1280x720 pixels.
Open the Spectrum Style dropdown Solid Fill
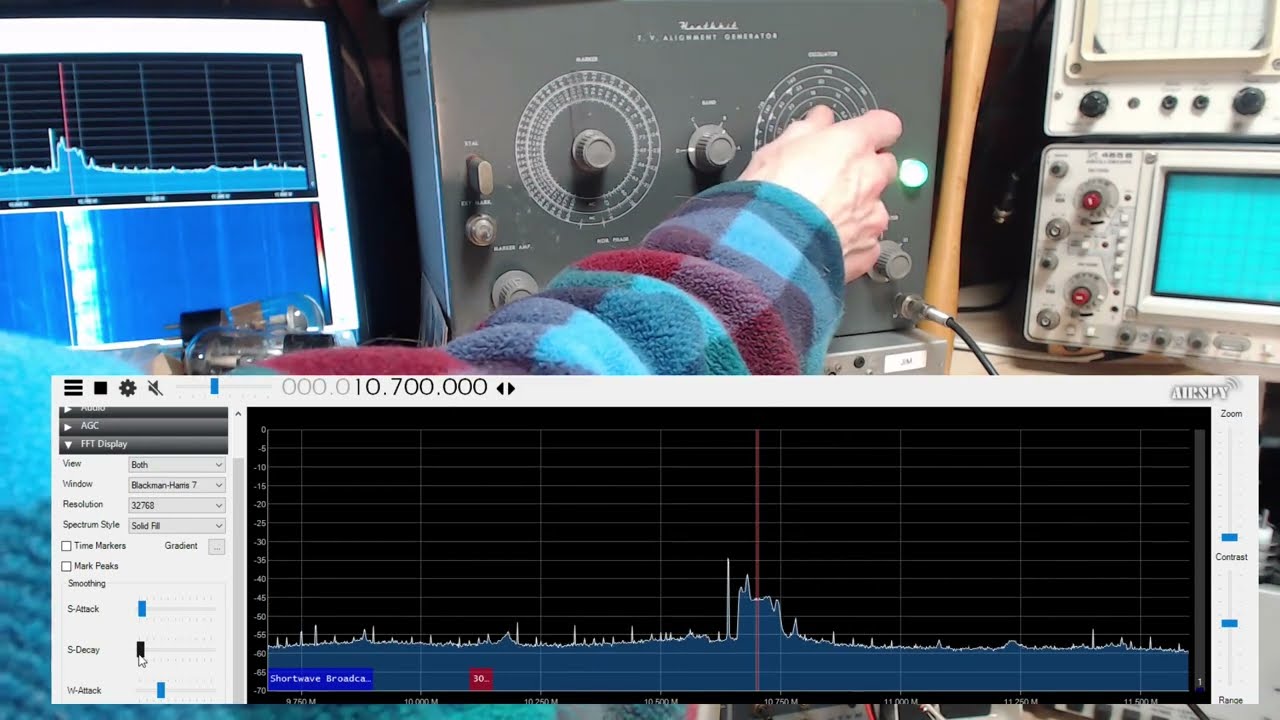pos(176,526)
